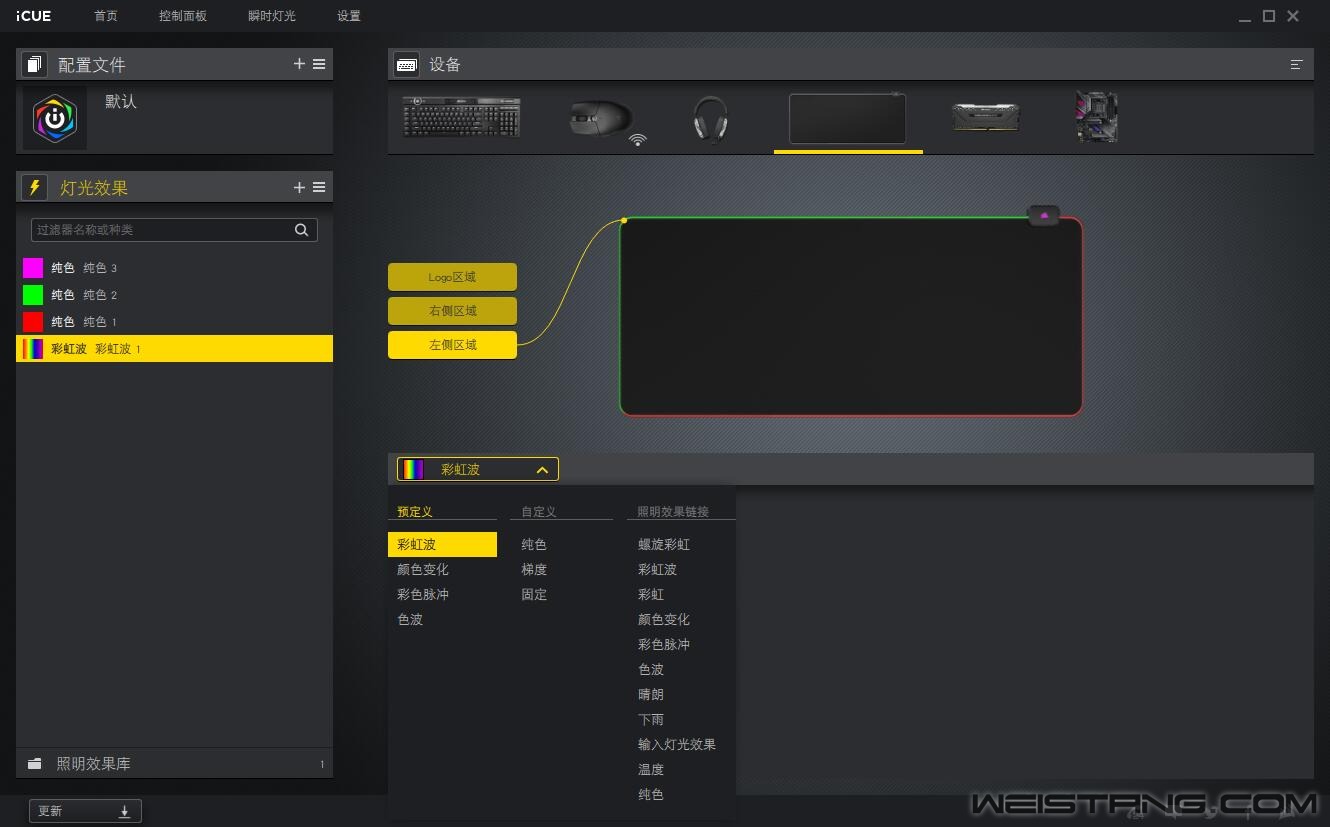Add a new lighting effect
Screen dimensions: 1330x827
click(299, 187)
